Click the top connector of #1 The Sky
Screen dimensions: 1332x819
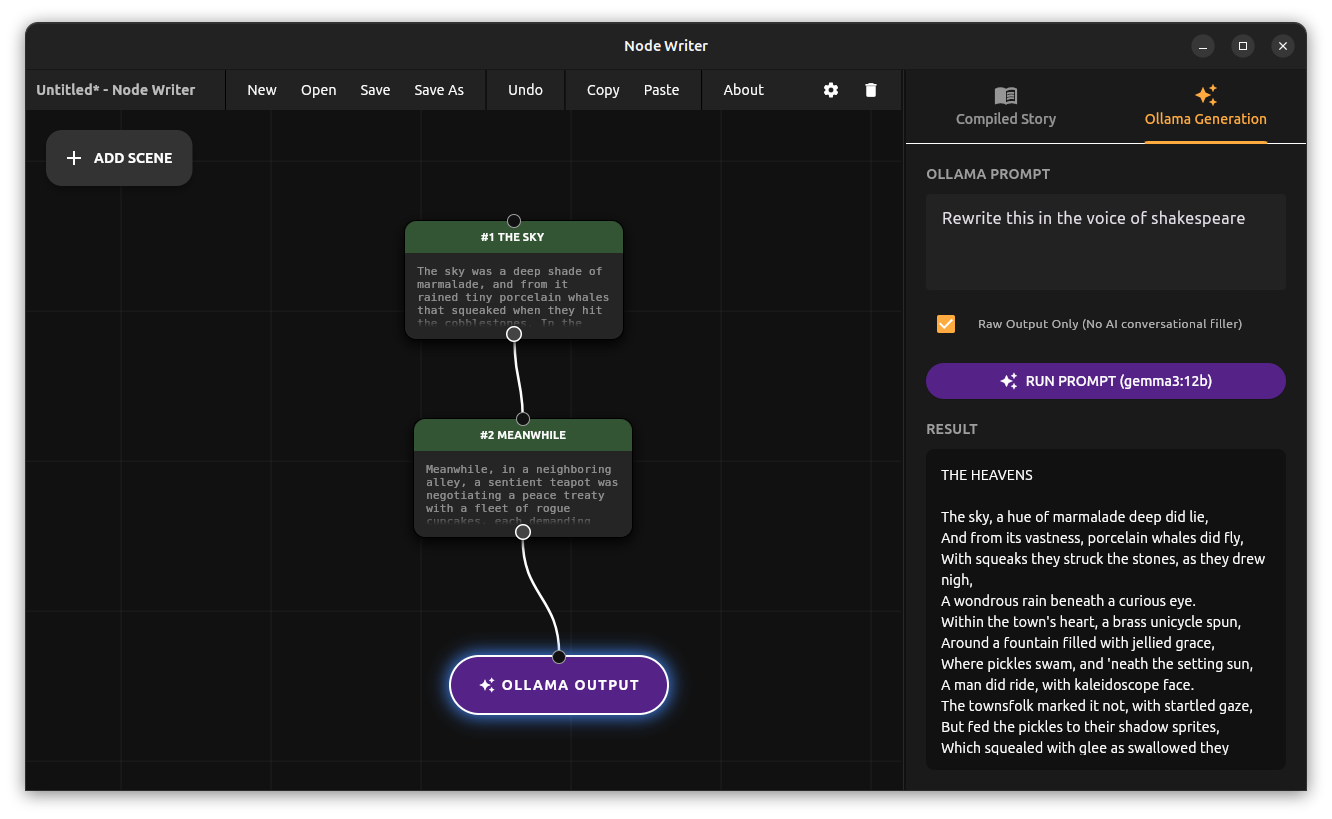click(514, 221)
